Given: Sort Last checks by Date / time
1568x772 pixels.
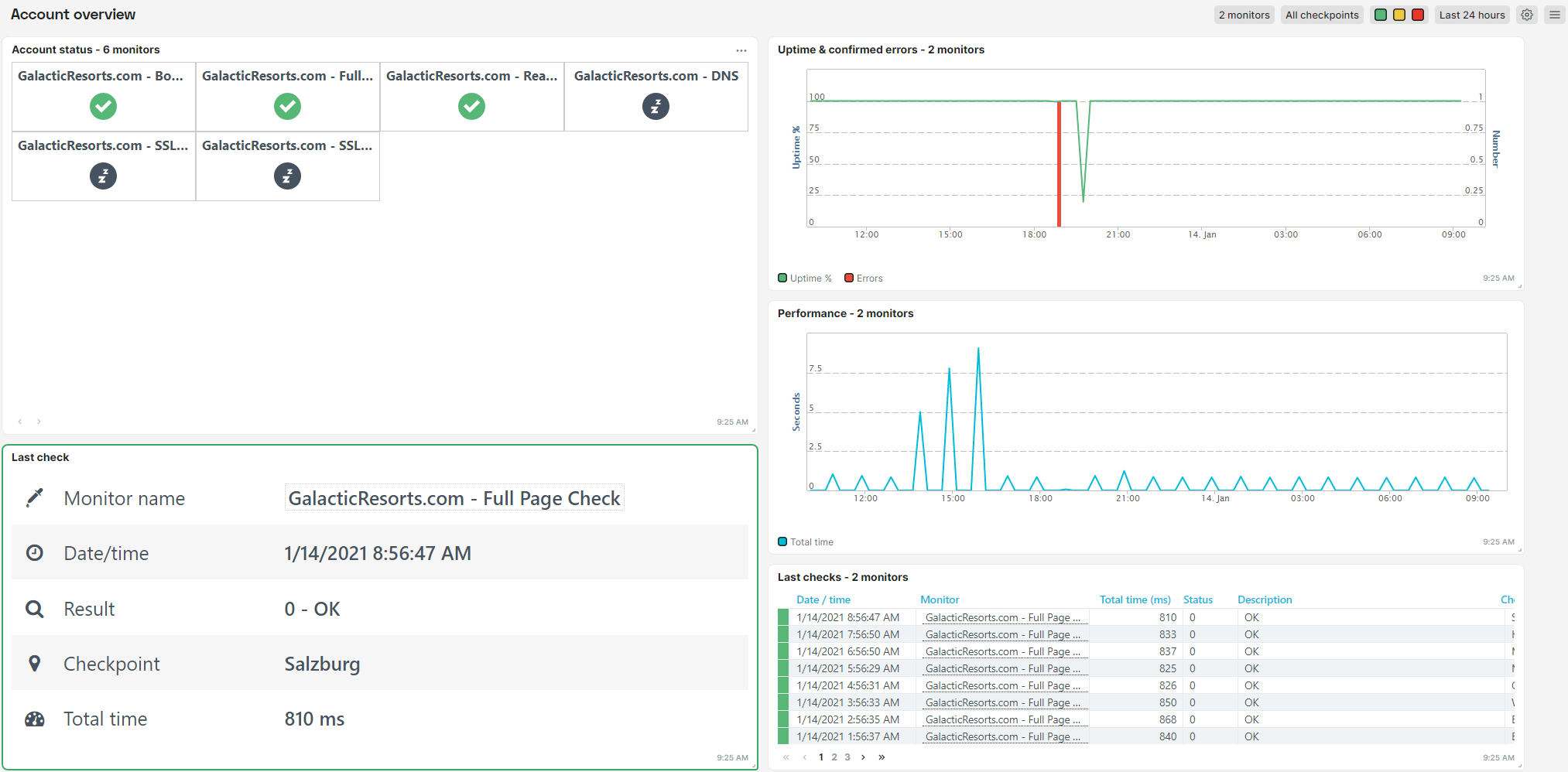Looking at the screenshot, I should point(823,599).
